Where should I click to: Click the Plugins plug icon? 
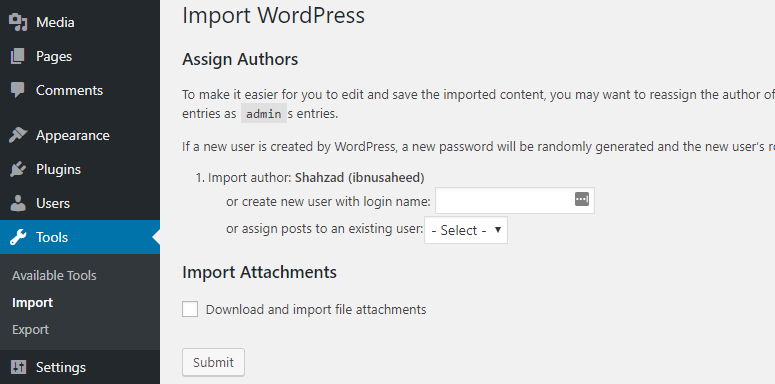click(x=18, y=170)
